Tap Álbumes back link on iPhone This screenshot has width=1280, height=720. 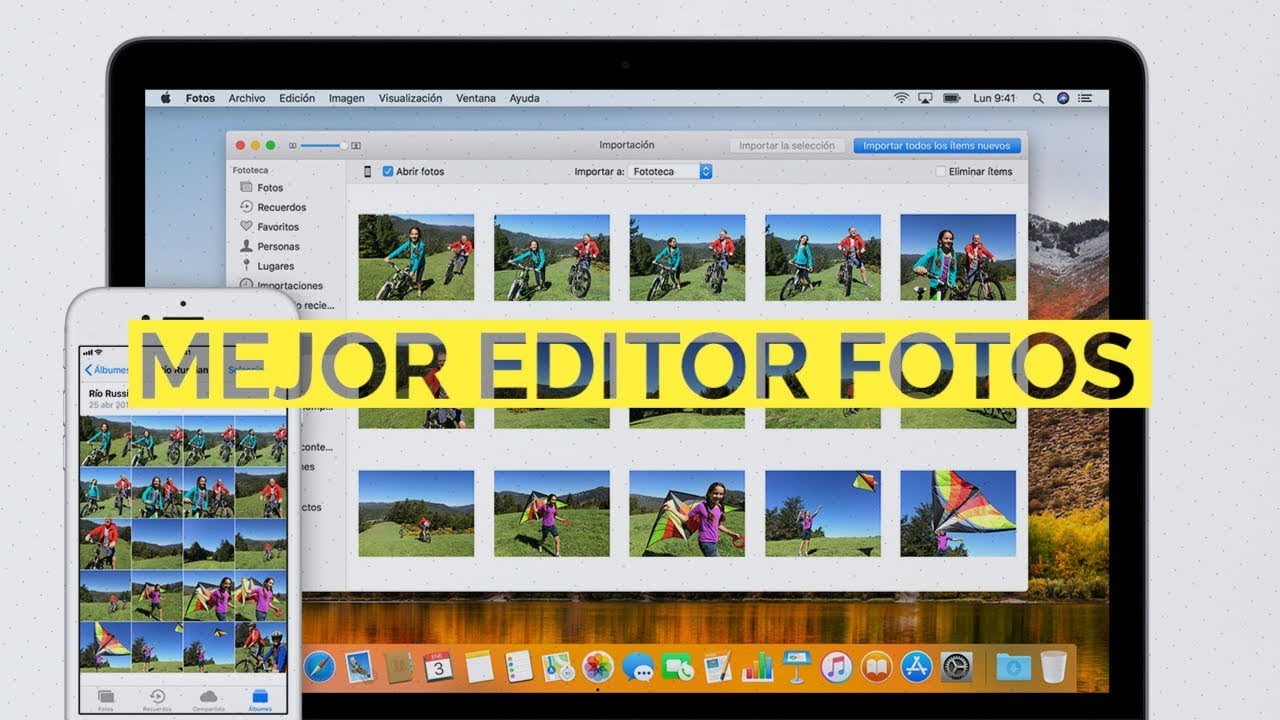tap(108, 370)
